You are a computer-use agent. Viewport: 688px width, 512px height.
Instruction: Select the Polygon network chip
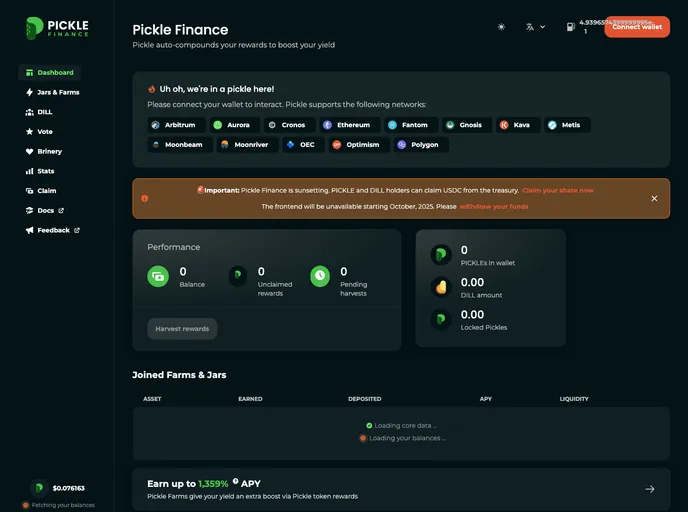tap(421, 145)
